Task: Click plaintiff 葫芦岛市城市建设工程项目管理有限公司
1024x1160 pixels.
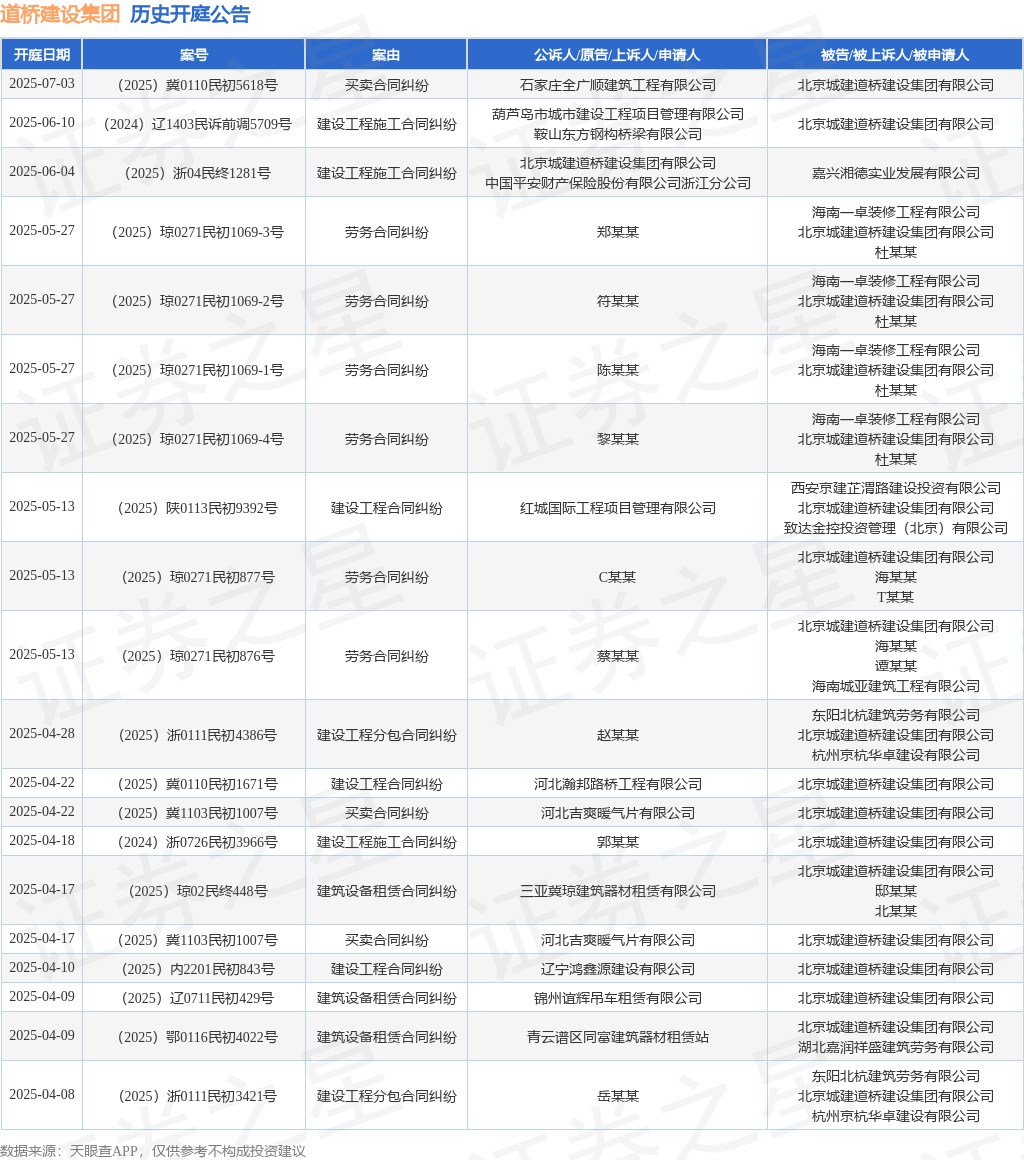Action: 618,114
